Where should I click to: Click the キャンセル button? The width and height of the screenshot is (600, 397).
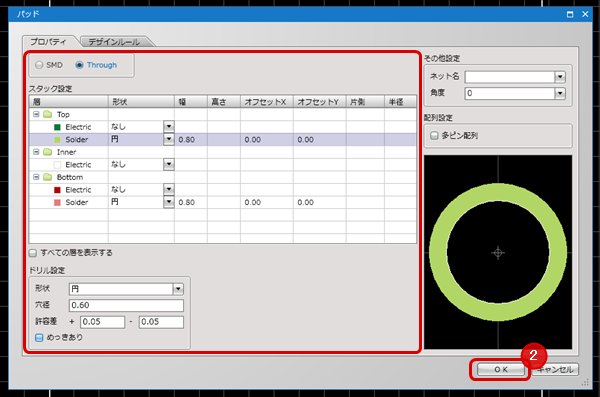555,369
